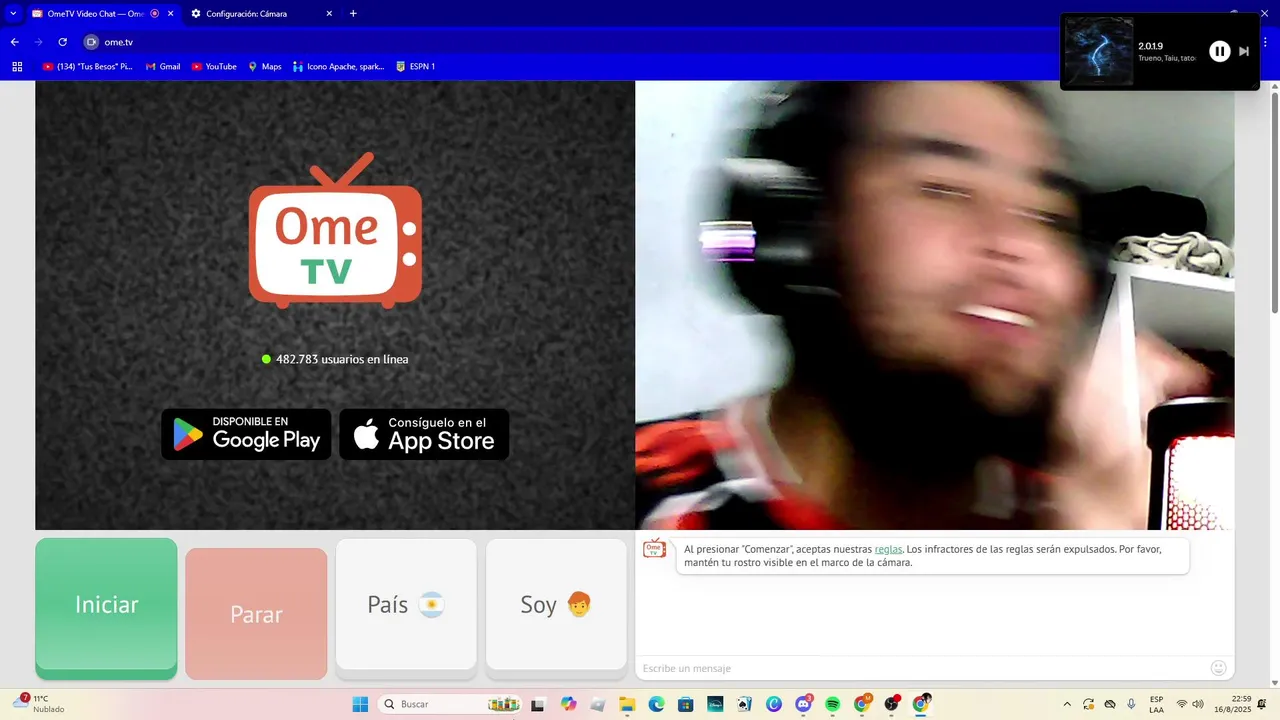Image resolution: width=1280 pixels, height=720 pixels.
Task: Switch to the Configuración: Cámara tab
Action: click(262, 13)
